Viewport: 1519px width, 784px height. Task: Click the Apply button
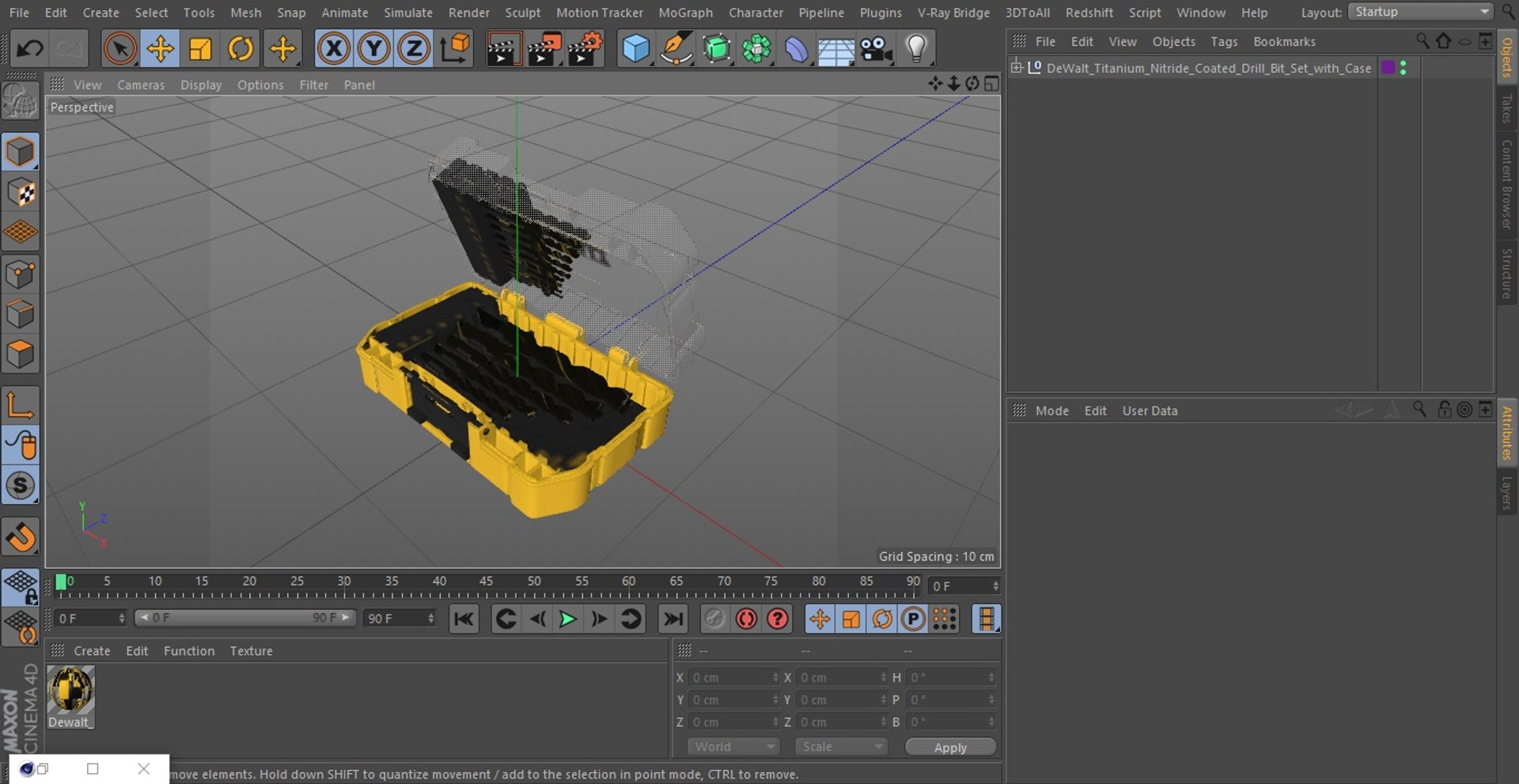coord(950,747)
